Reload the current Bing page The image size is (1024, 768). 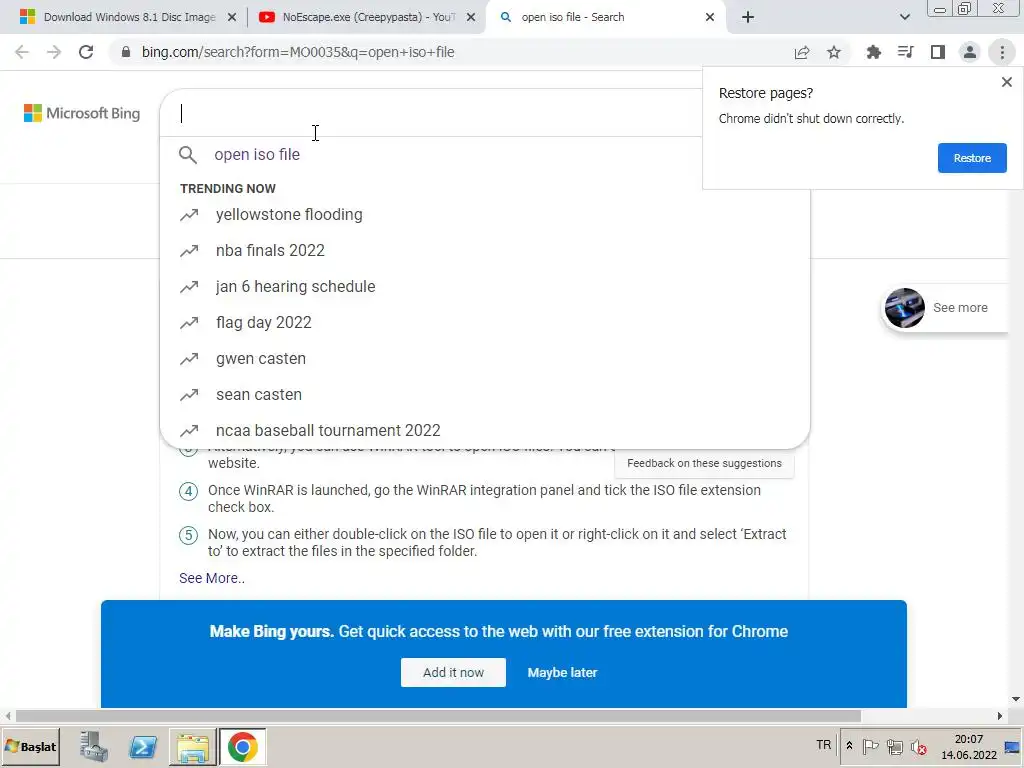point(86,52)
